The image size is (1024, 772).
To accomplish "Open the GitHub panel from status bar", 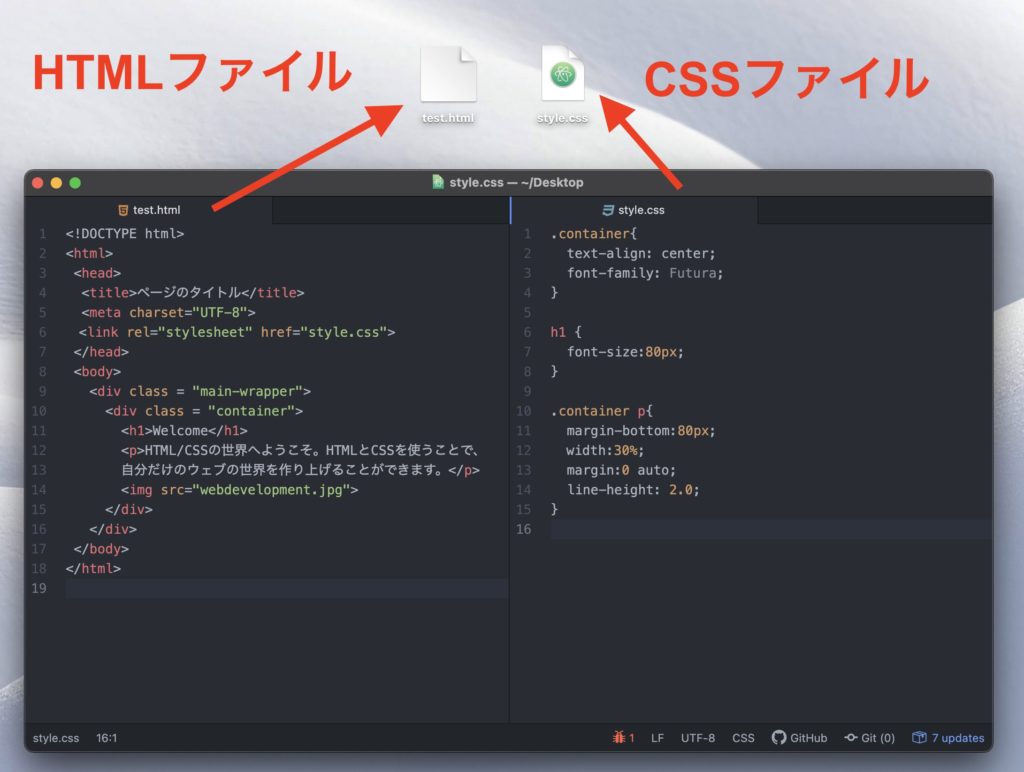I will tap(799, 738).
